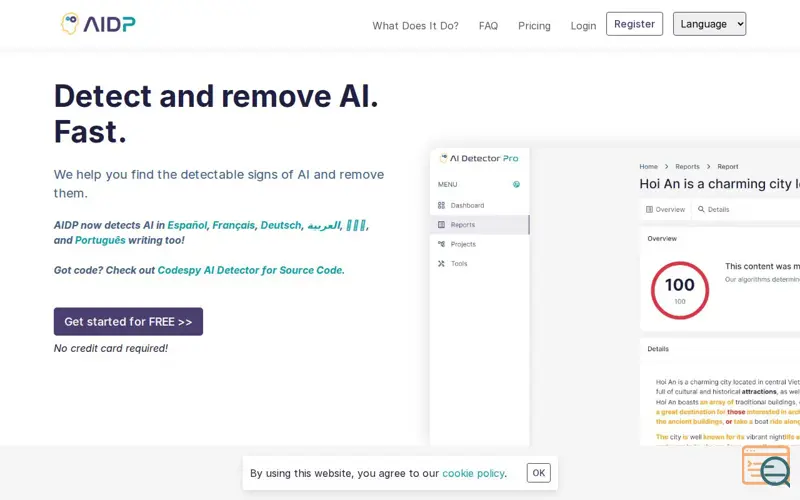Image resolution: width=800 pixels, height=500 pixels.
Task: Select the Español language link
Action: 187,225
